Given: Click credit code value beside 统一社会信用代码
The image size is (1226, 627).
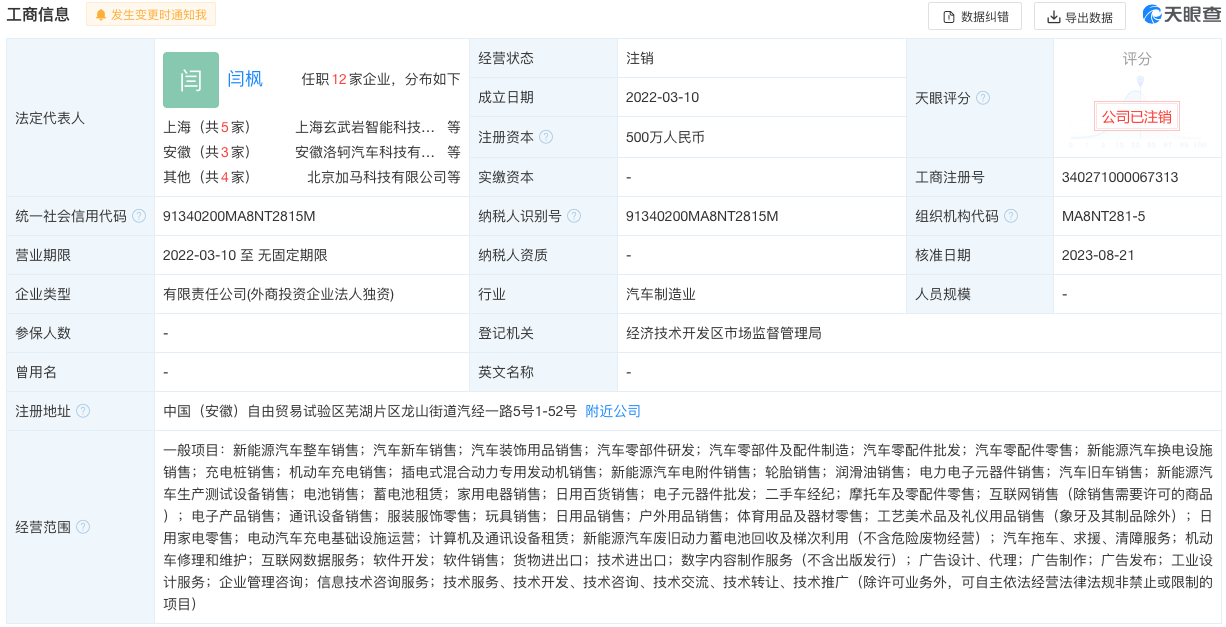Looking at the screenshot, I should point(239,216).
